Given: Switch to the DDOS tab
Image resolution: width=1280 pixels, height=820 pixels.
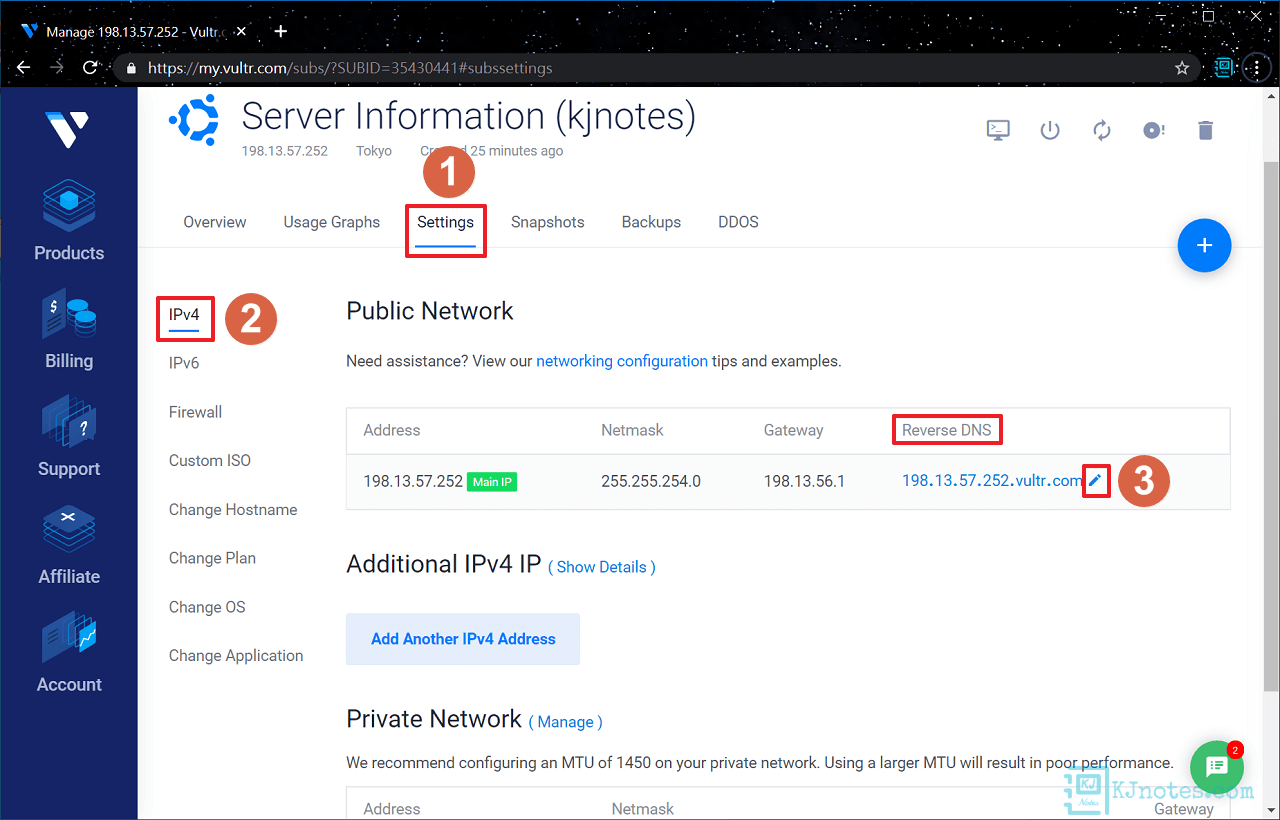Looking at the screenshot, I should tap(738, 222).
